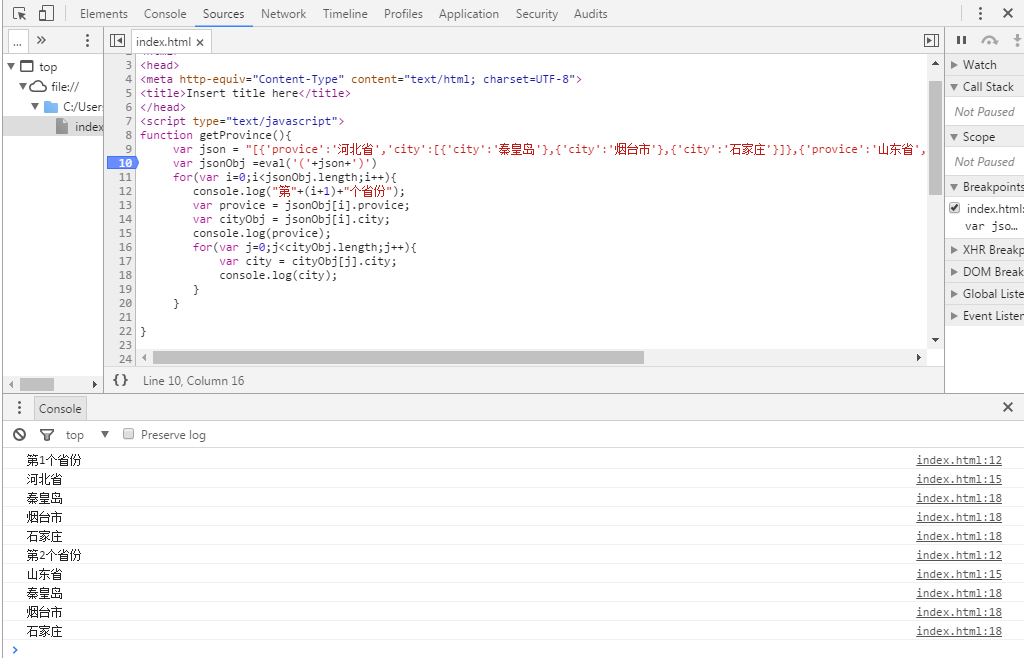Open index.html:15 link for 河北省

click(x=959, y=479)
